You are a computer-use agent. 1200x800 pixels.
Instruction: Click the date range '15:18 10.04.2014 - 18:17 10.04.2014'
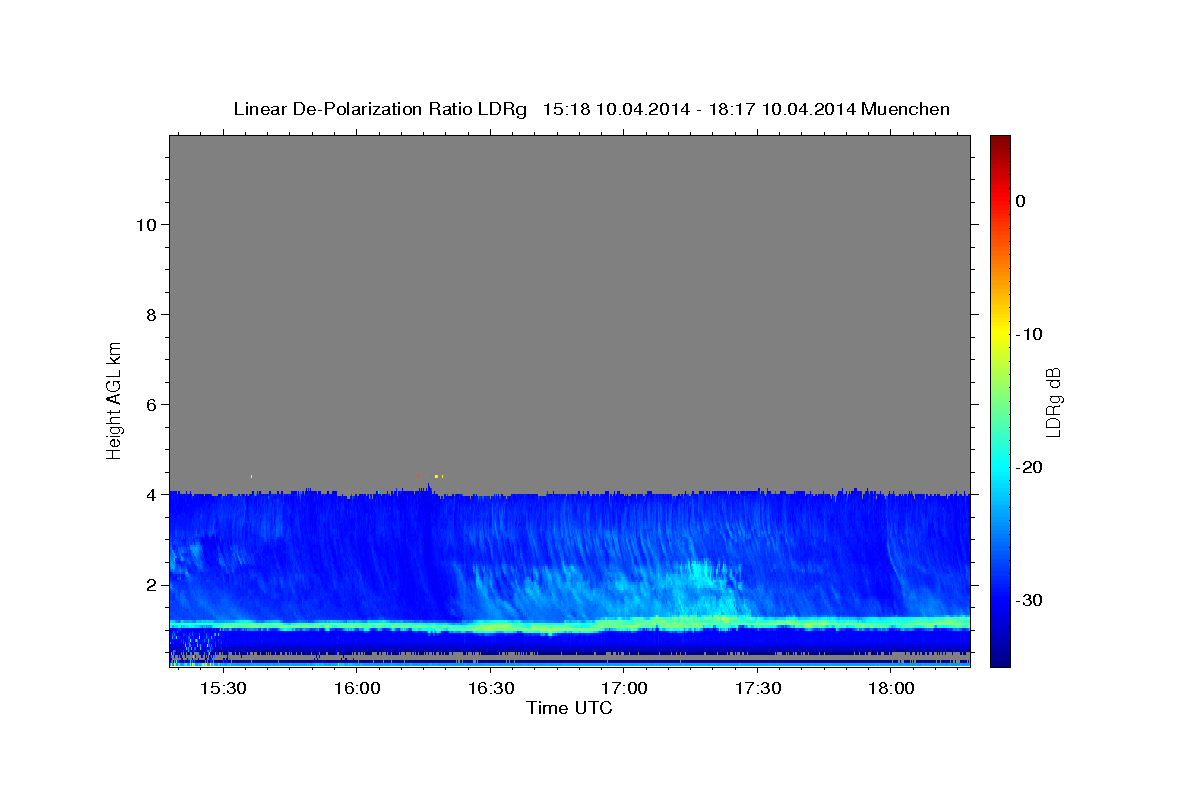coord(699,109)
